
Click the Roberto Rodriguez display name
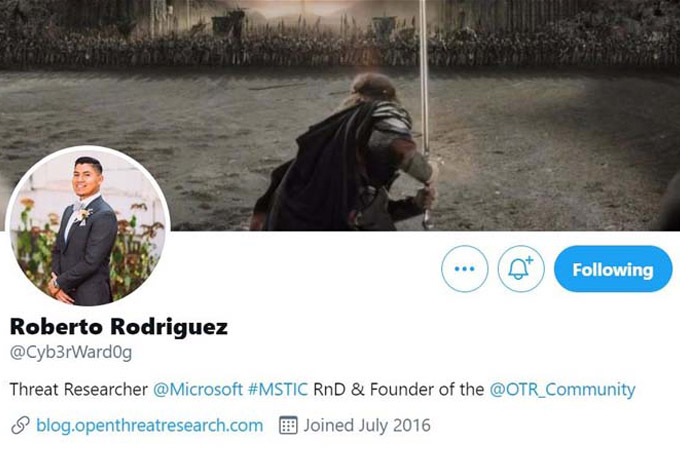pos(118,326)
